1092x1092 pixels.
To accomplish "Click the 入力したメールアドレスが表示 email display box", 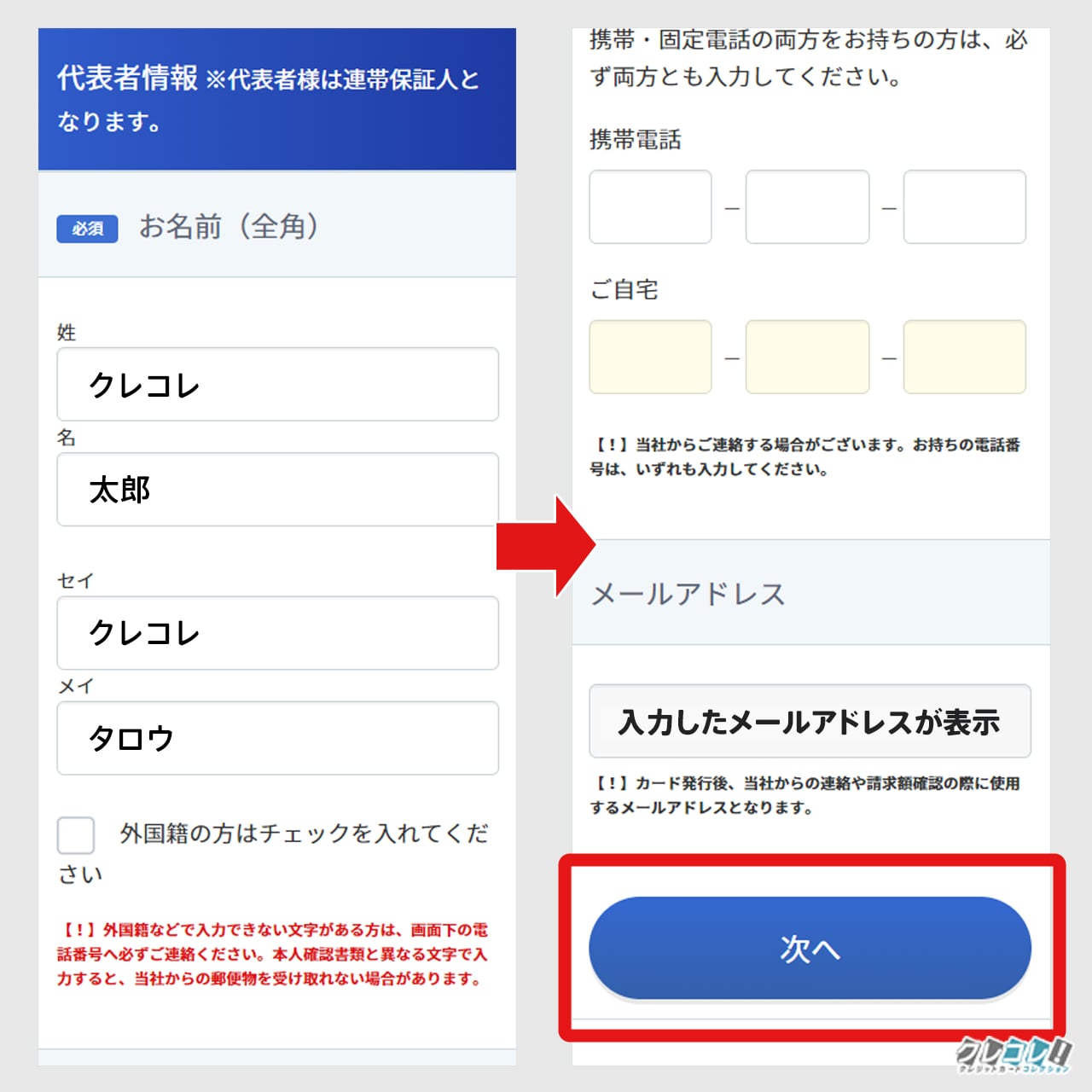I will pos(809,721).
